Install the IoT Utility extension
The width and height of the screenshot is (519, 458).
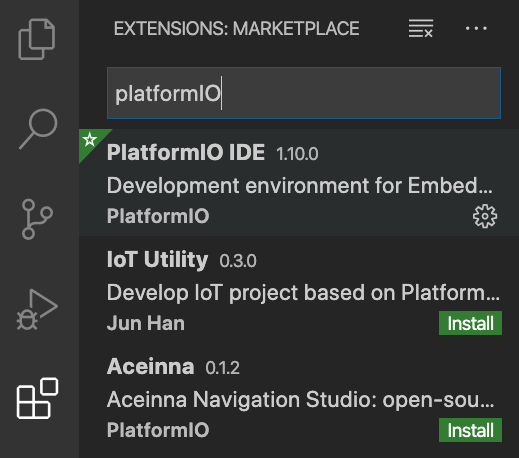tap(470, 323)
